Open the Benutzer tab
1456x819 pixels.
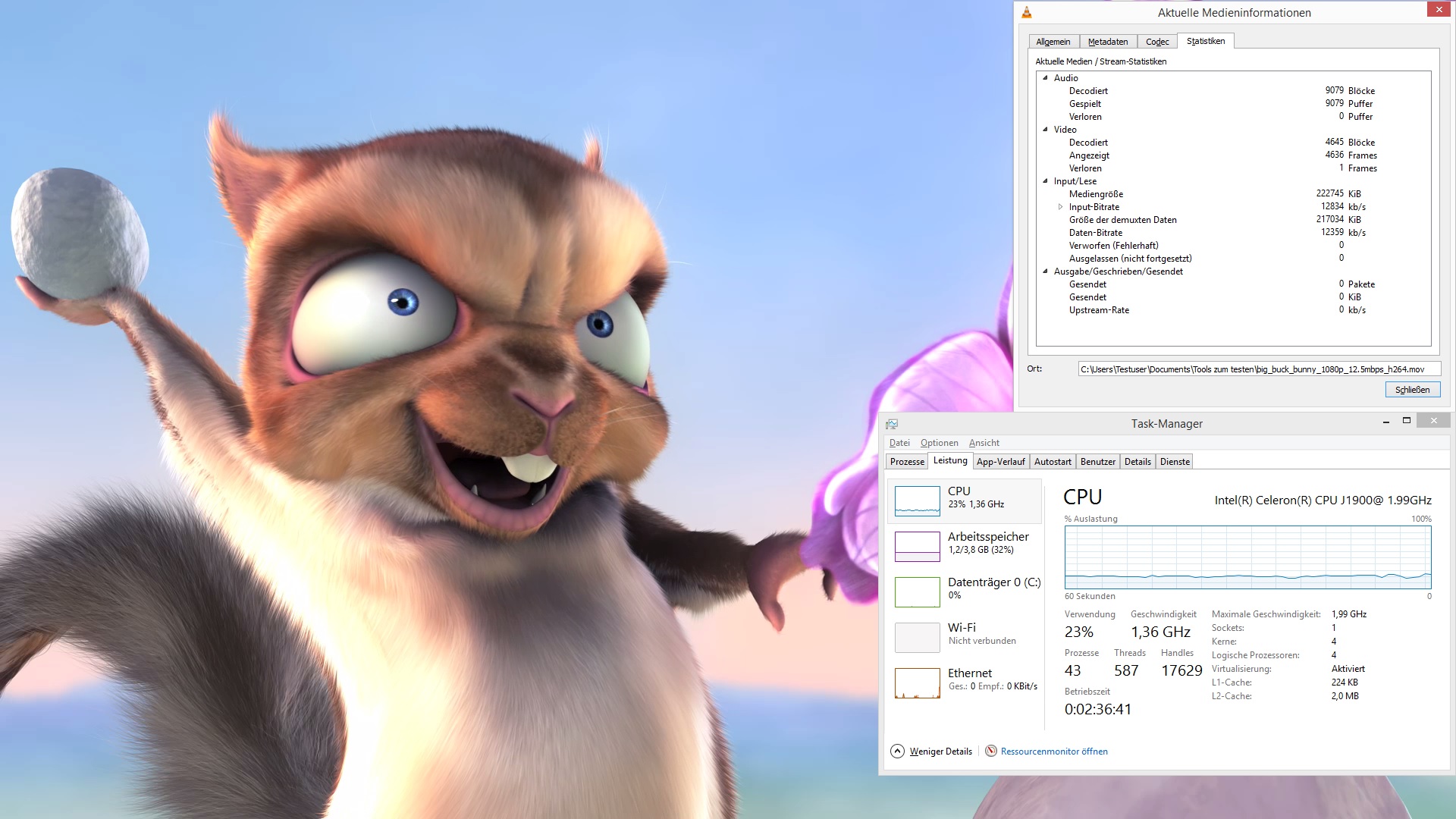coord(1097,462)
